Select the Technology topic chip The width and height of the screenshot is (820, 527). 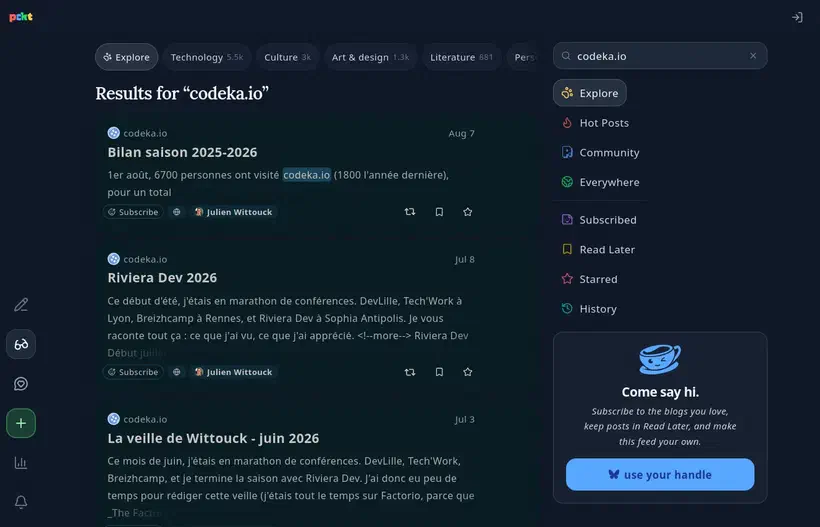pos(207,57)
